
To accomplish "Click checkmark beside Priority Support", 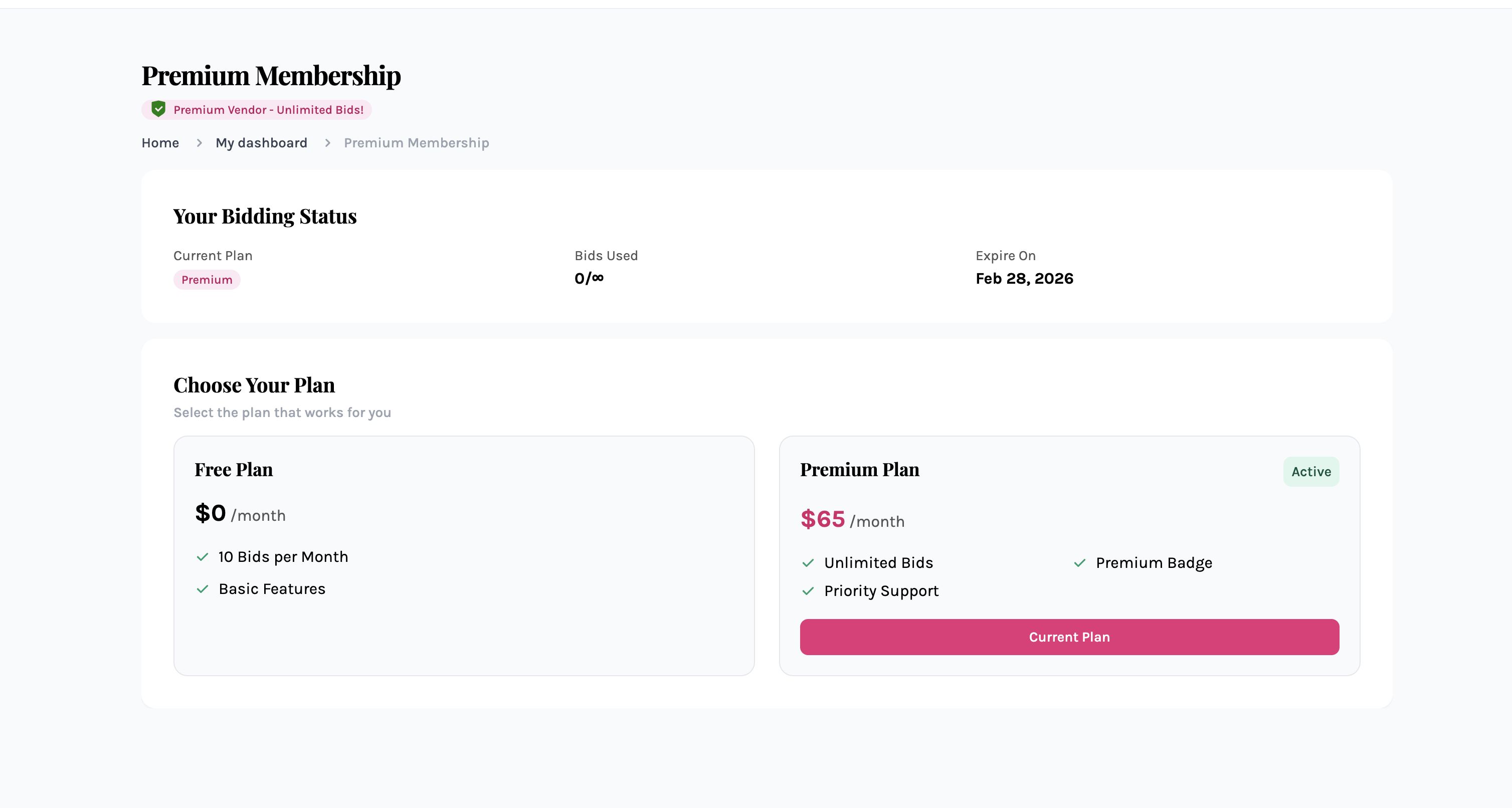I will 808,591.
